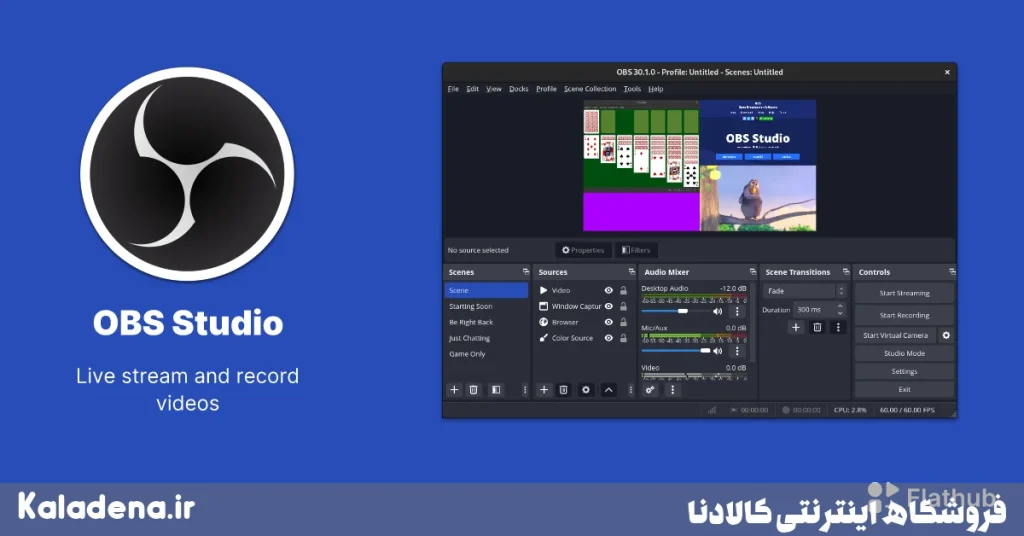Viewport: 1024px width, 536px height.
Task: Add a transition with Scene Transitions plus icon
Action: 795,327
